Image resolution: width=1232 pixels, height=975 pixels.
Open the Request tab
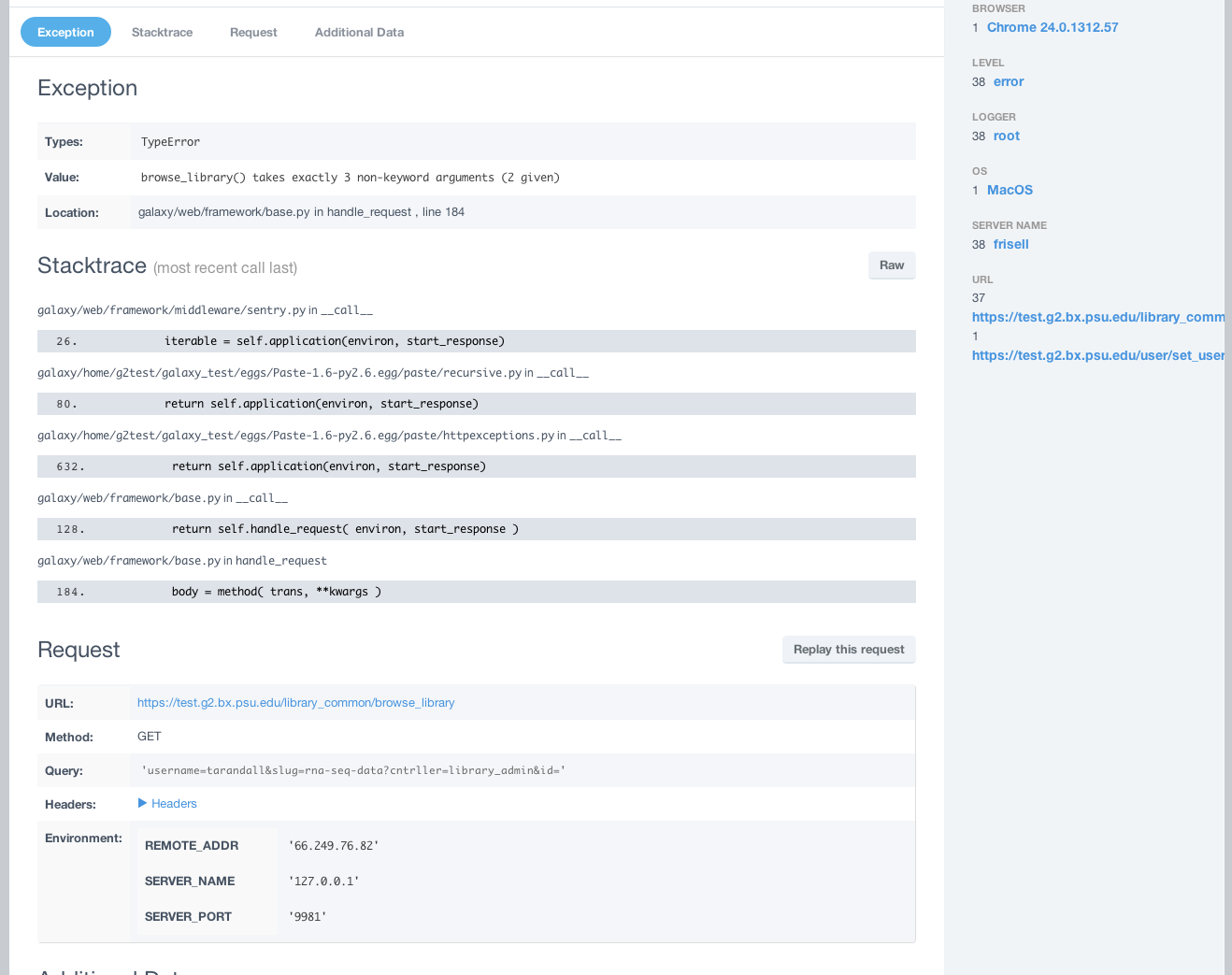coord(253,32)
